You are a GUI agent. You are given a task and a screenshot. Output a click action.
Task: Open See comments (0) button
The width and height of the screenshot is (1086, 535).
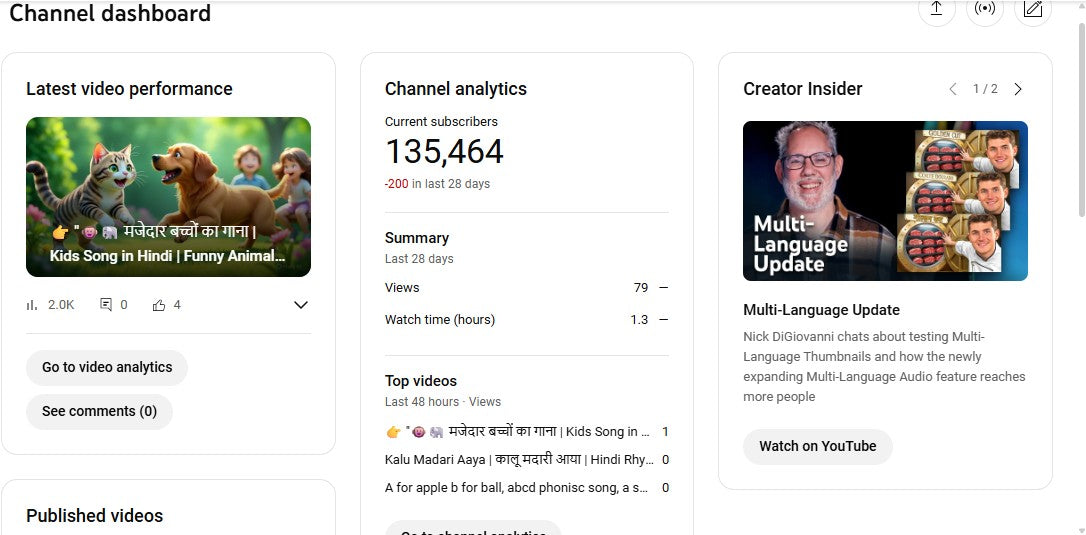click(x=99, y=411)
